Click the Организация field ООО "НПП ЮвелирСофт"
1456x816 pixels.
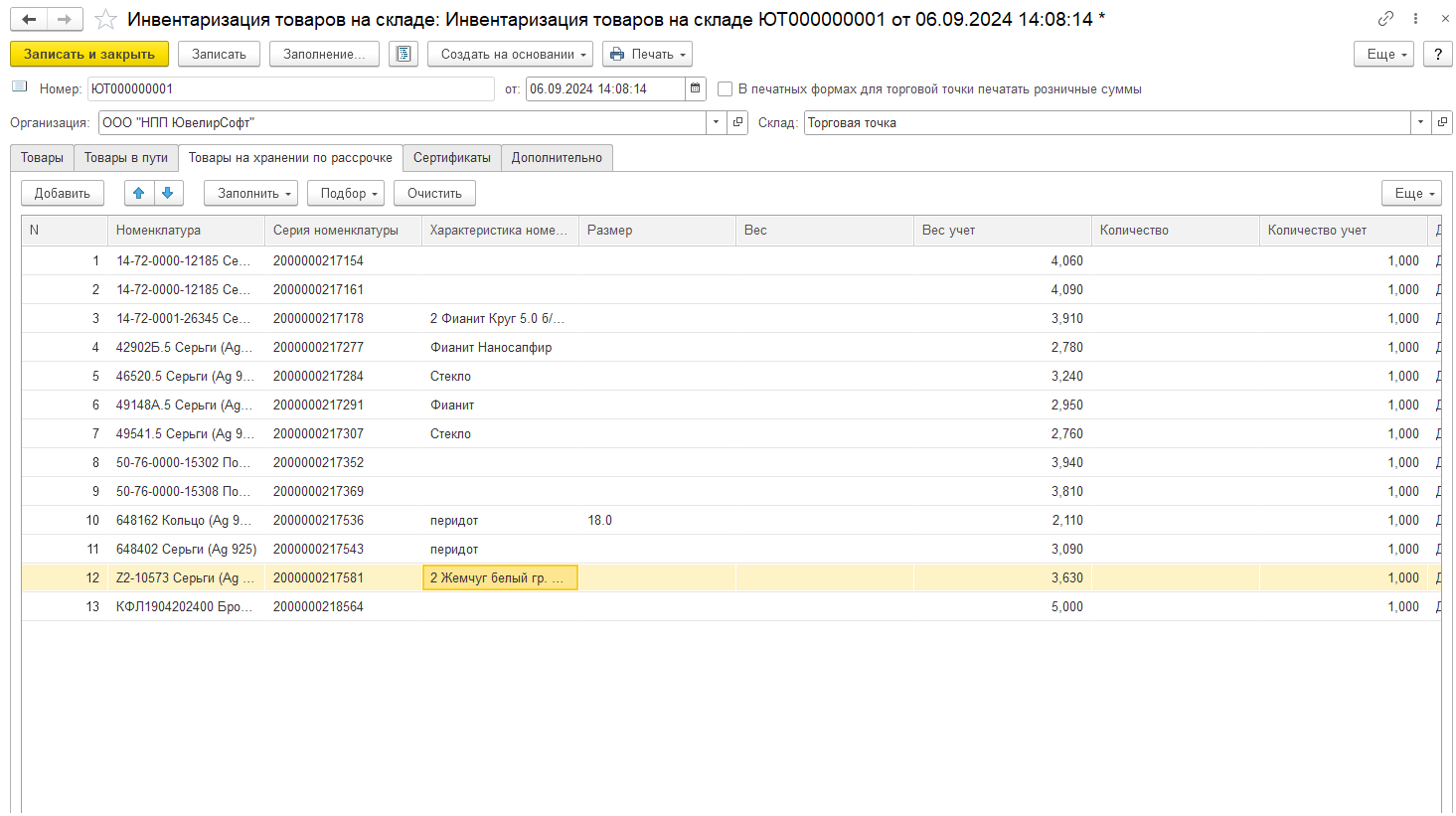click(403, 122)
